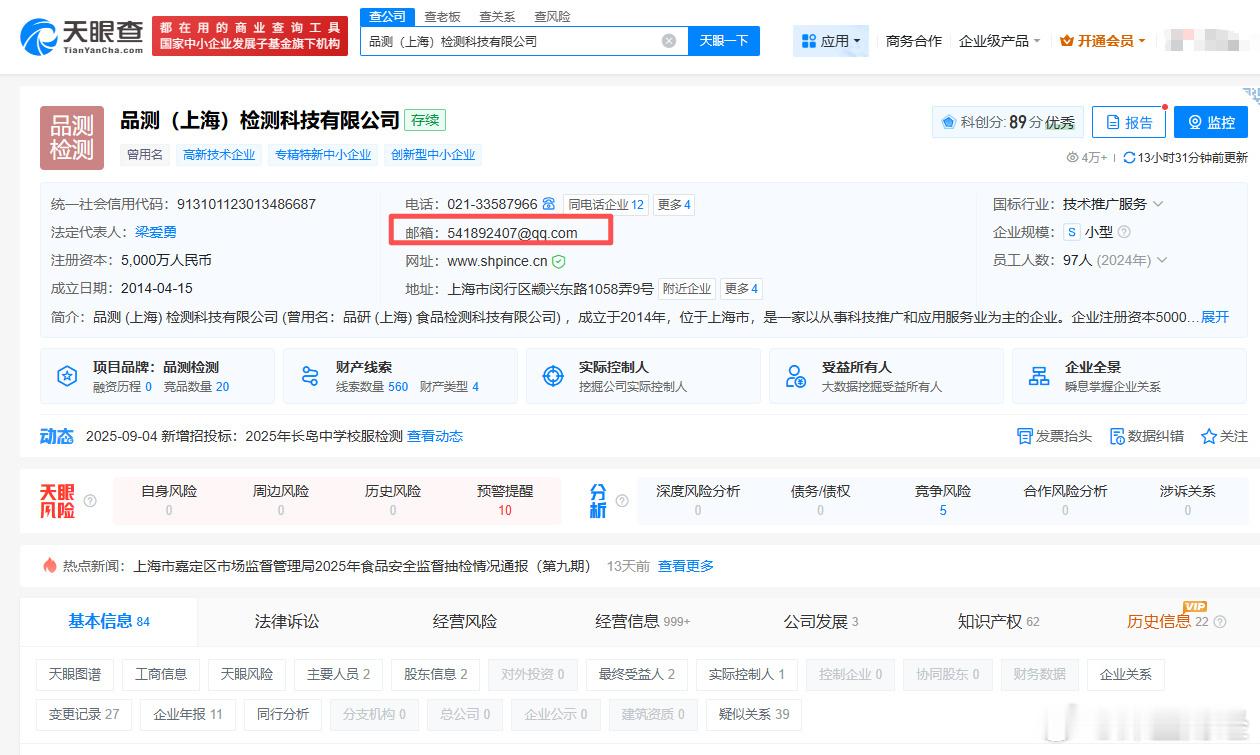Click the refresh icon beside 13小时31分钟前更新
1260x755 pixels.
(1130, 157)
